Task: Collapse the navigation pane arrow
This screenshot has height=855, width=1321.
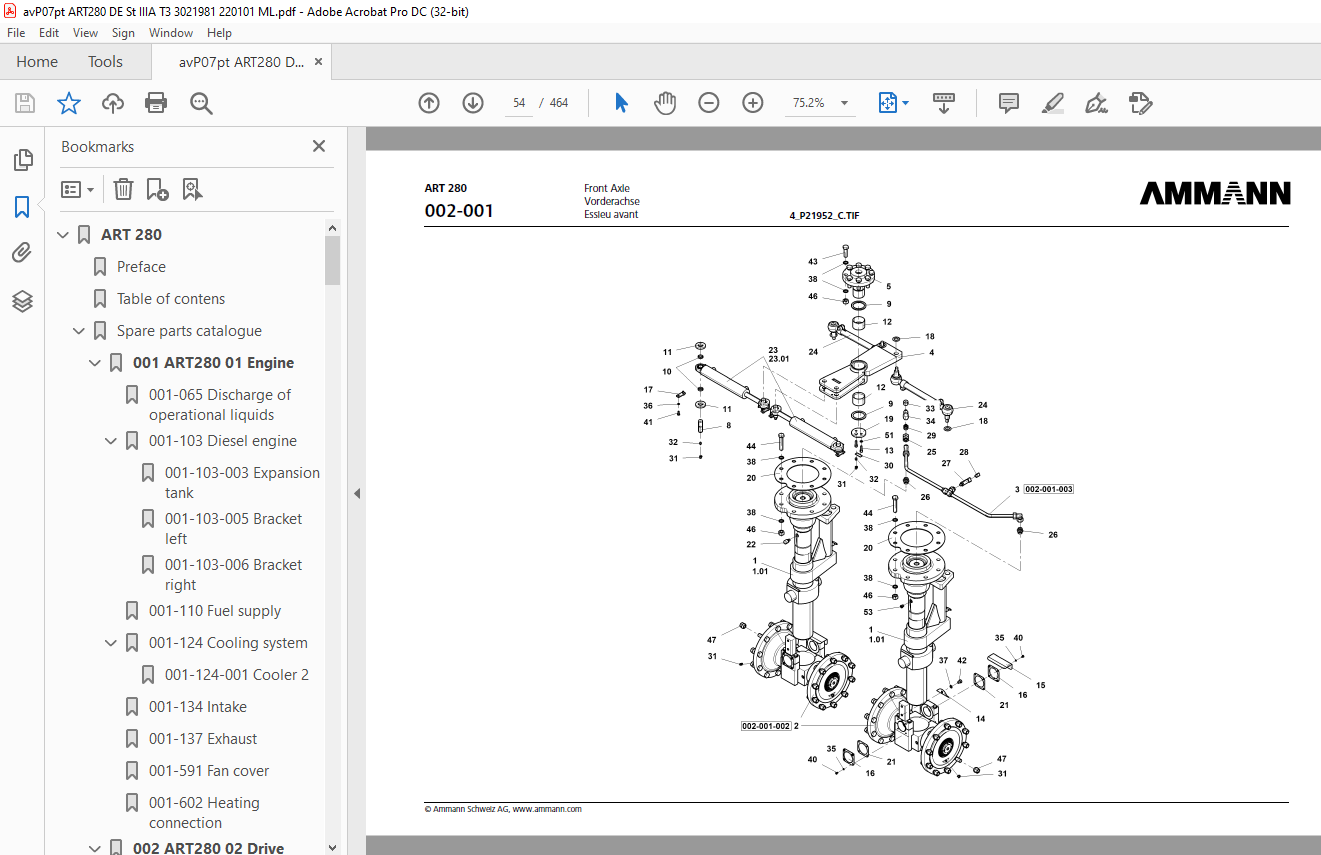Action: (357, 493)
